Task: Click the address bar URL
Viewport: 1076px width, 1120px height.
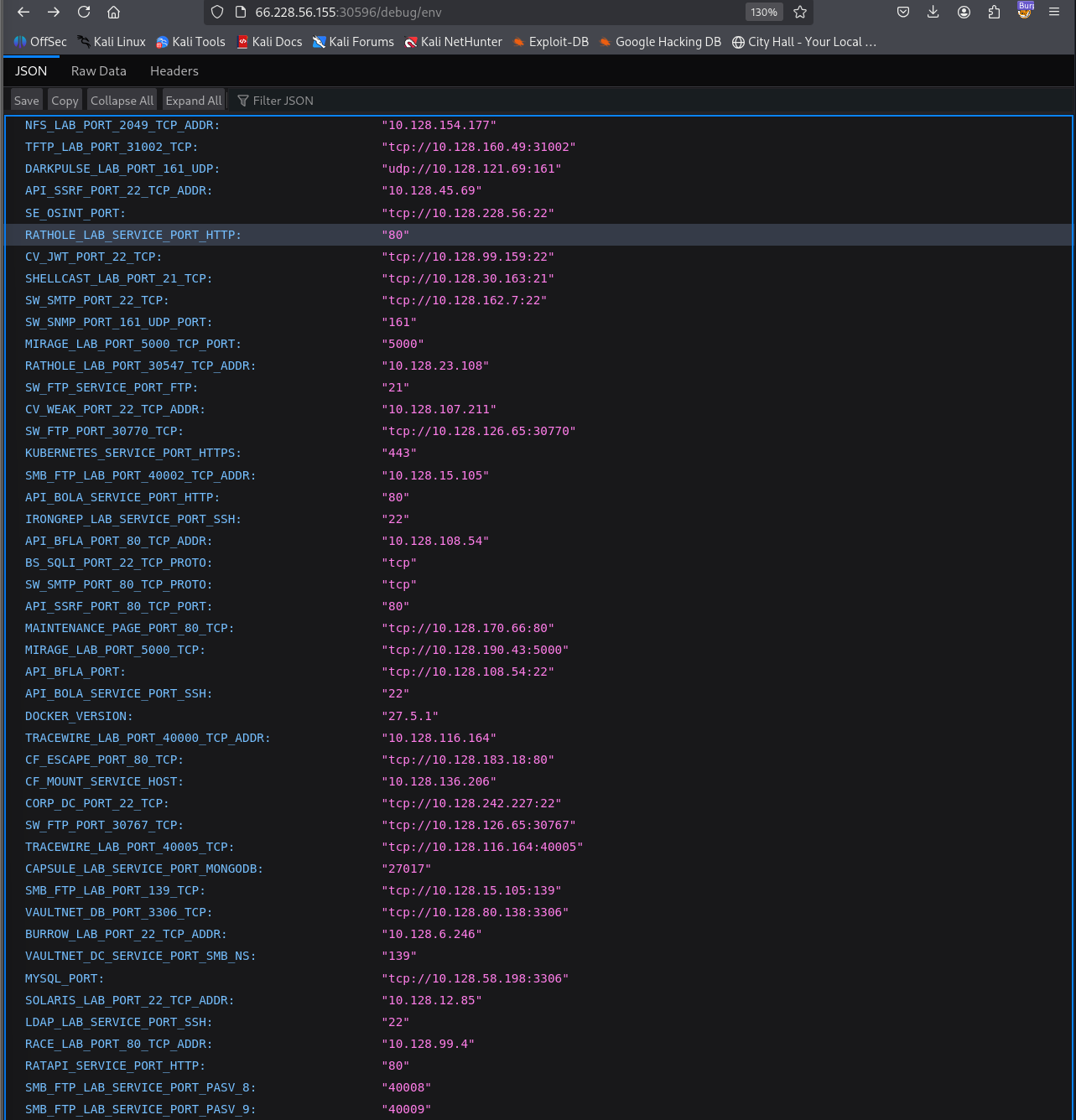Action: tap(348, 13)
